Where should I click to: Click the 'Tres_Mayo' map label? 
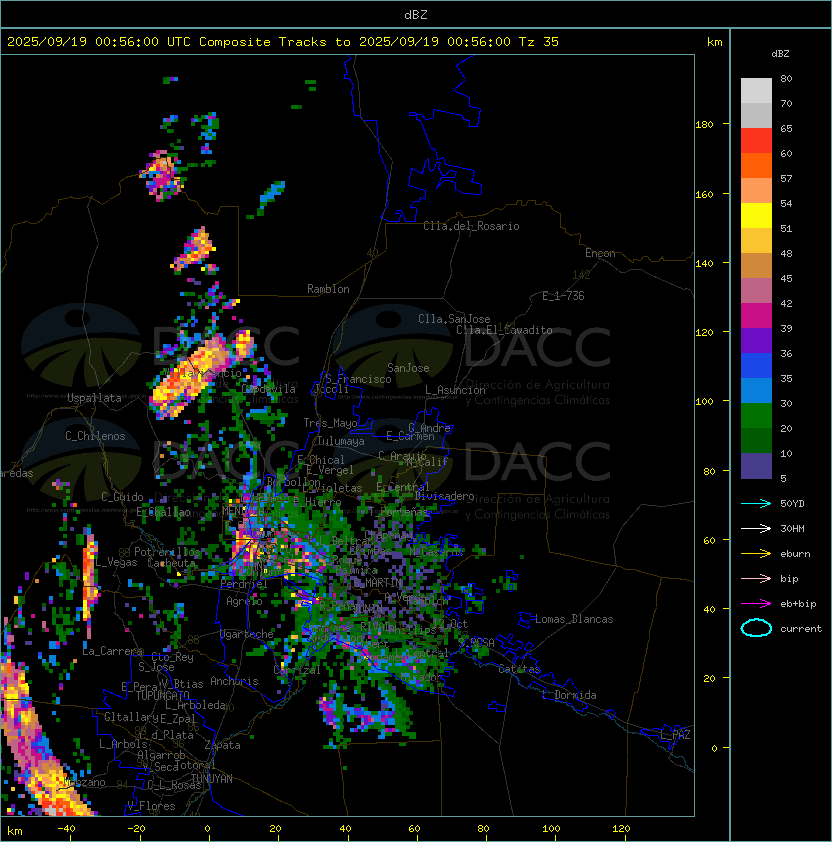point(330,423)
